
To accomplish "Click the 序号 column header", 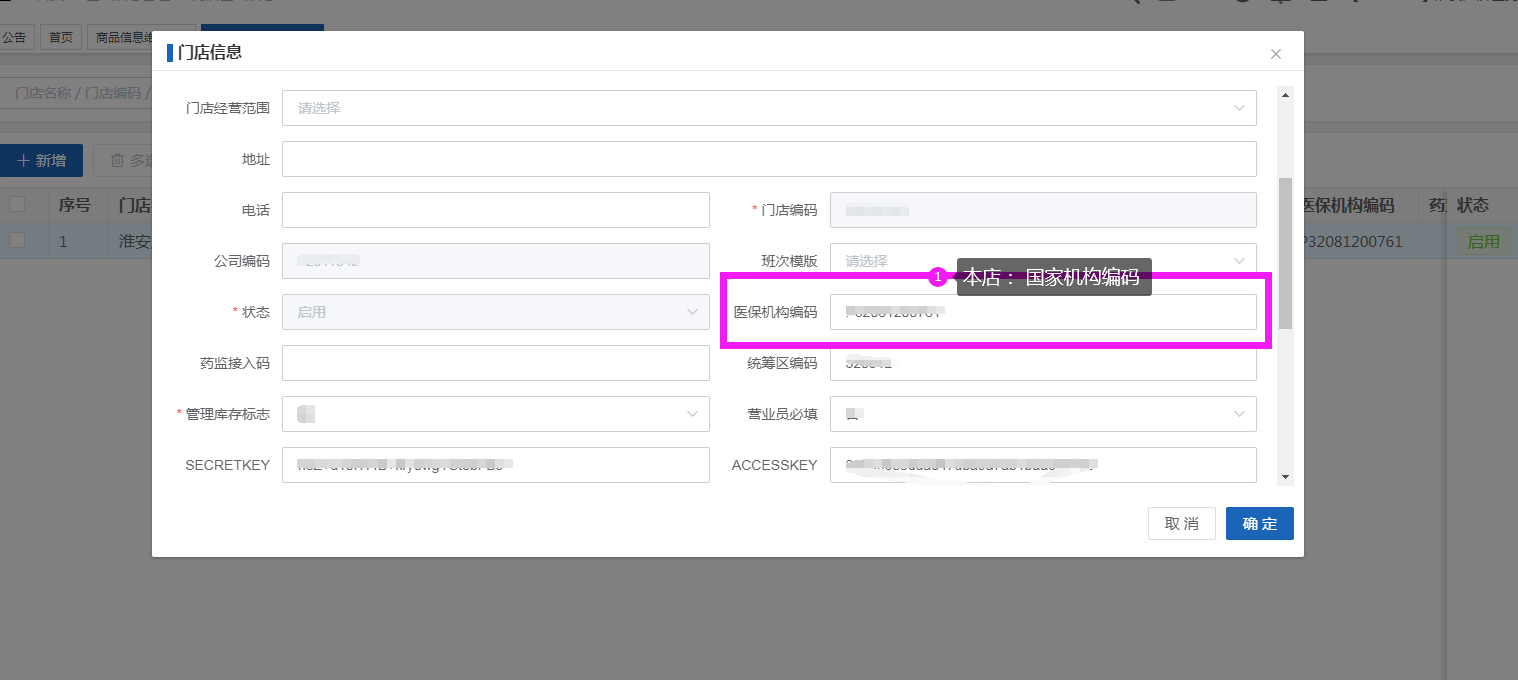I will [x=75, y=205].
